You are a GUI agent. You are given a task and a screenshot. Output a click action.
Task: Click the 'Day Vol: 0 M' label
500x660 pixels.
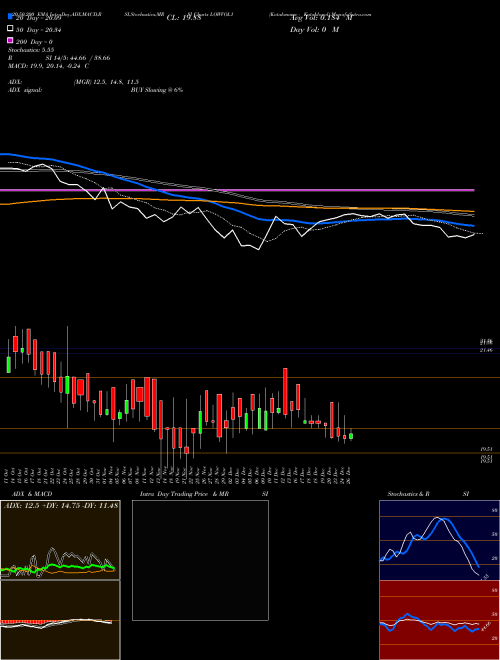coord(315,29)
